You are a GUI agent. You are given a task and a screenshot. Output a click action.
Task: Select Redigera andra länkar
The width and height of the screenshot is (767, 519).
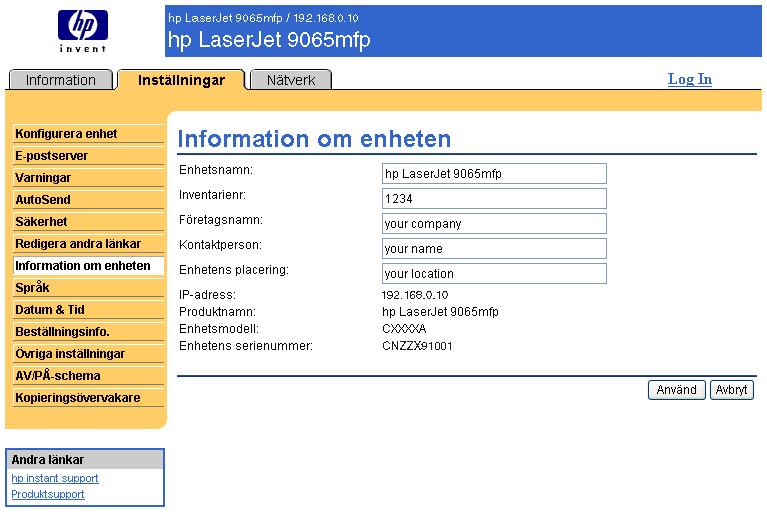89,244
